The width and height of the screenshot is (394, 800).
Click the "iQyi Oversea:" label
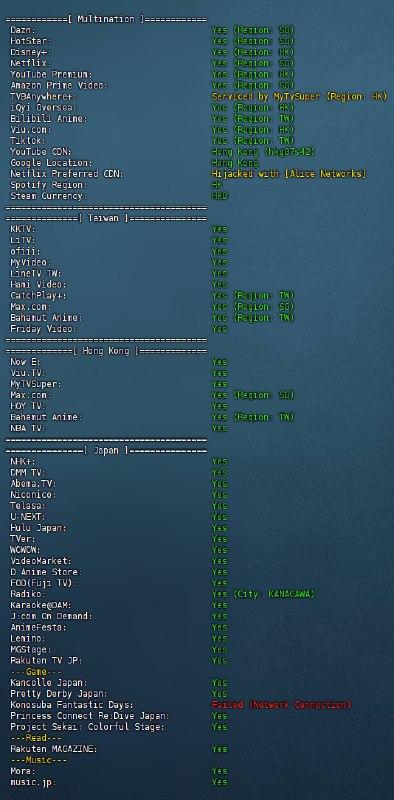(43, 108)
